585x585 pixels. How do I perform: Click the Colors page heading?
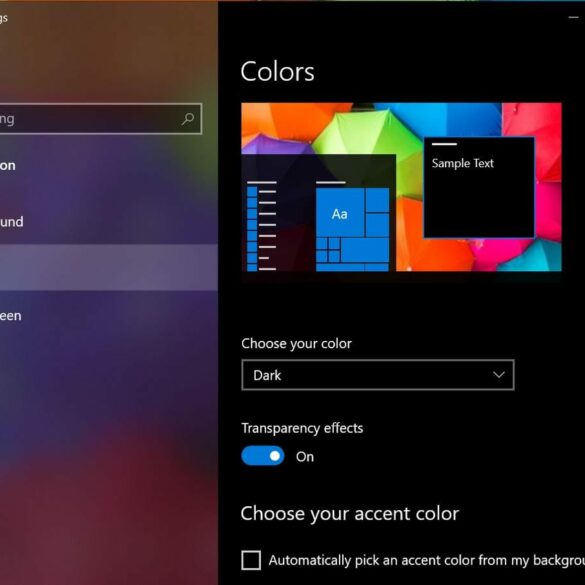(x=277, y=71)
